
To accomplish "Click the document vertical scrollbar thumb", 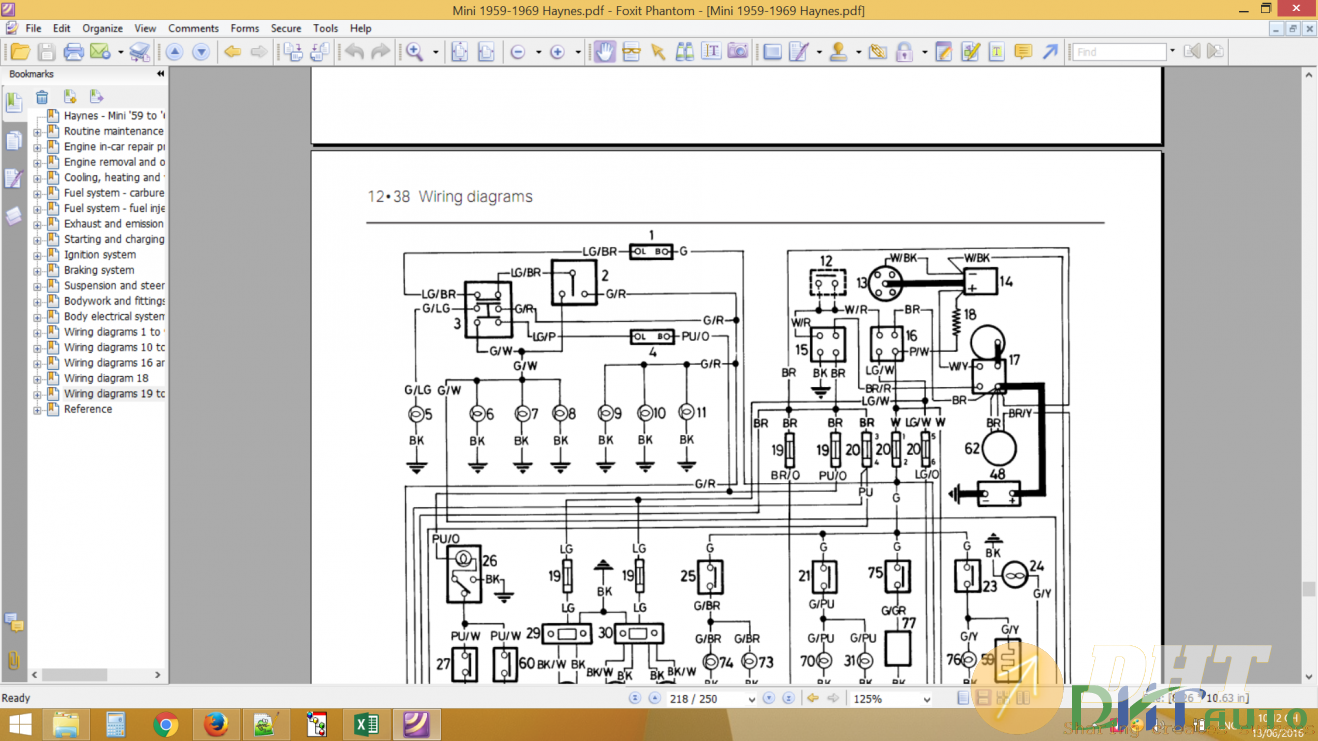I will (x=1309, y=589).
